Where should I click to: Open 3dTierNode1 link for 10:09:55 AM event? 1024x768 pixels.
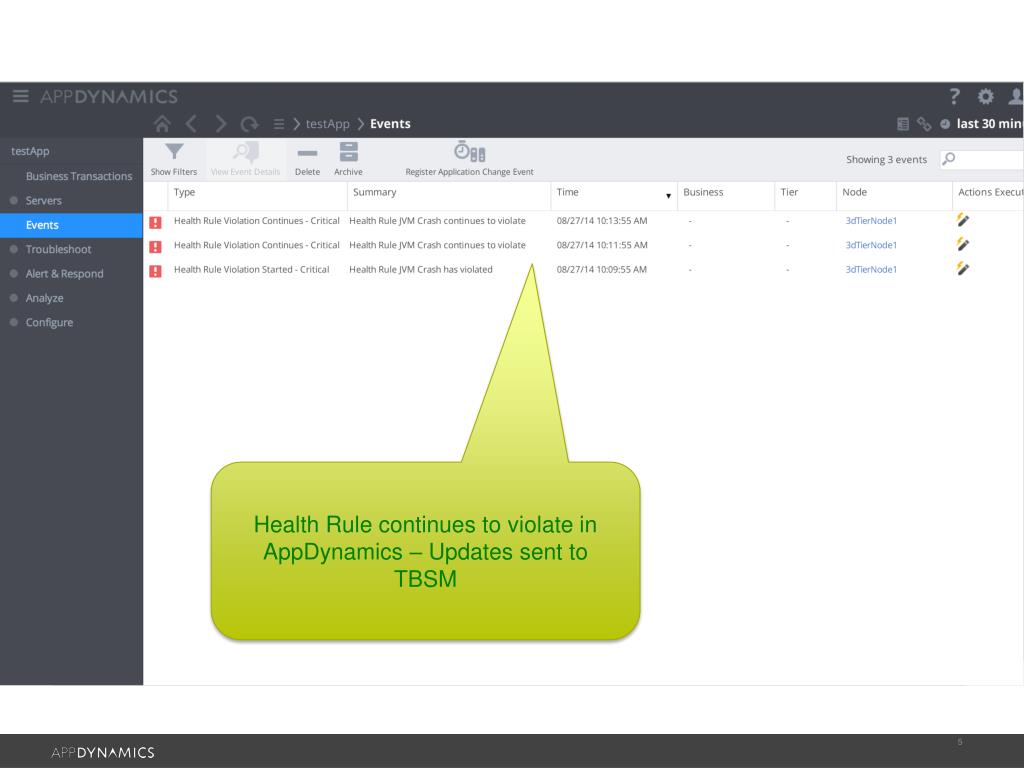coord(871,269)
